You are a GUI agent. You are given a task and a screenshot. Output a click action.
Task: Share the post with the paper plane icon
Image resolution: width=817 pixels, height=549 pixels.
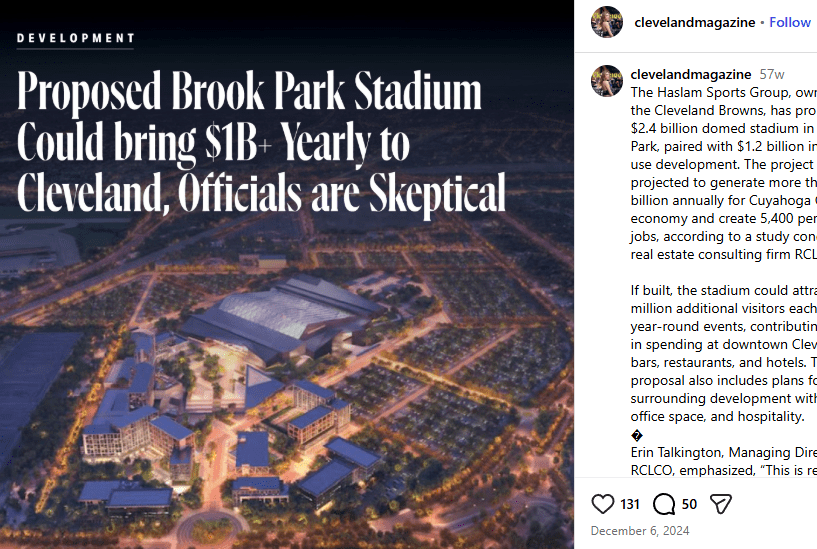tap(719, 504)
